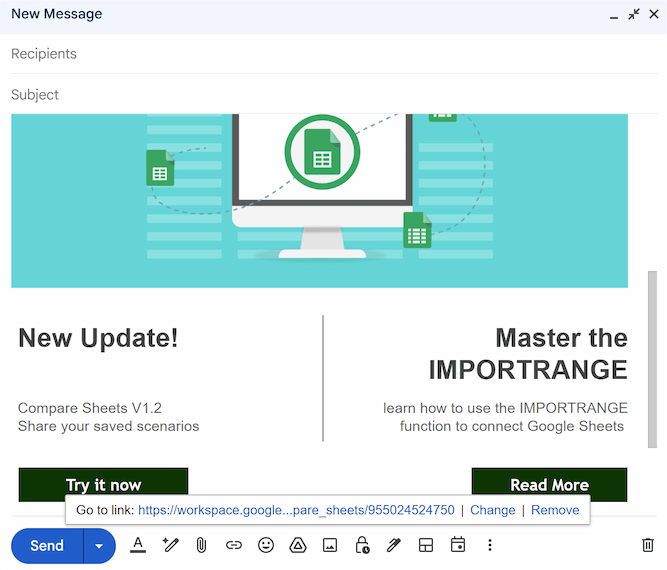Click the insert signature pen icon
The height and width of the screenshot is (570, 667).
[393, 545]
